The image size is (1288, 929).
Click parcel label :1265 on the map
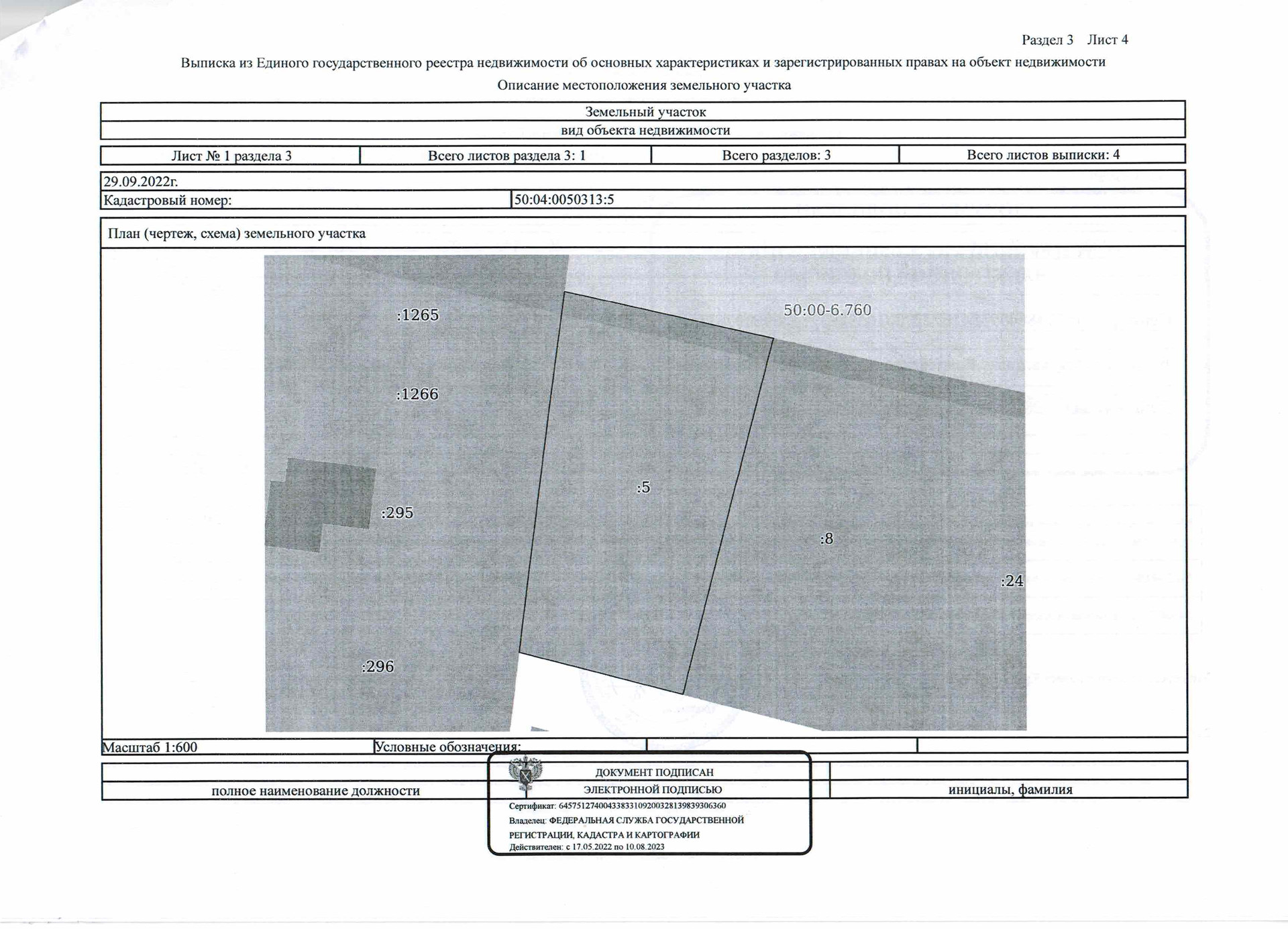(x=417, y=315)
